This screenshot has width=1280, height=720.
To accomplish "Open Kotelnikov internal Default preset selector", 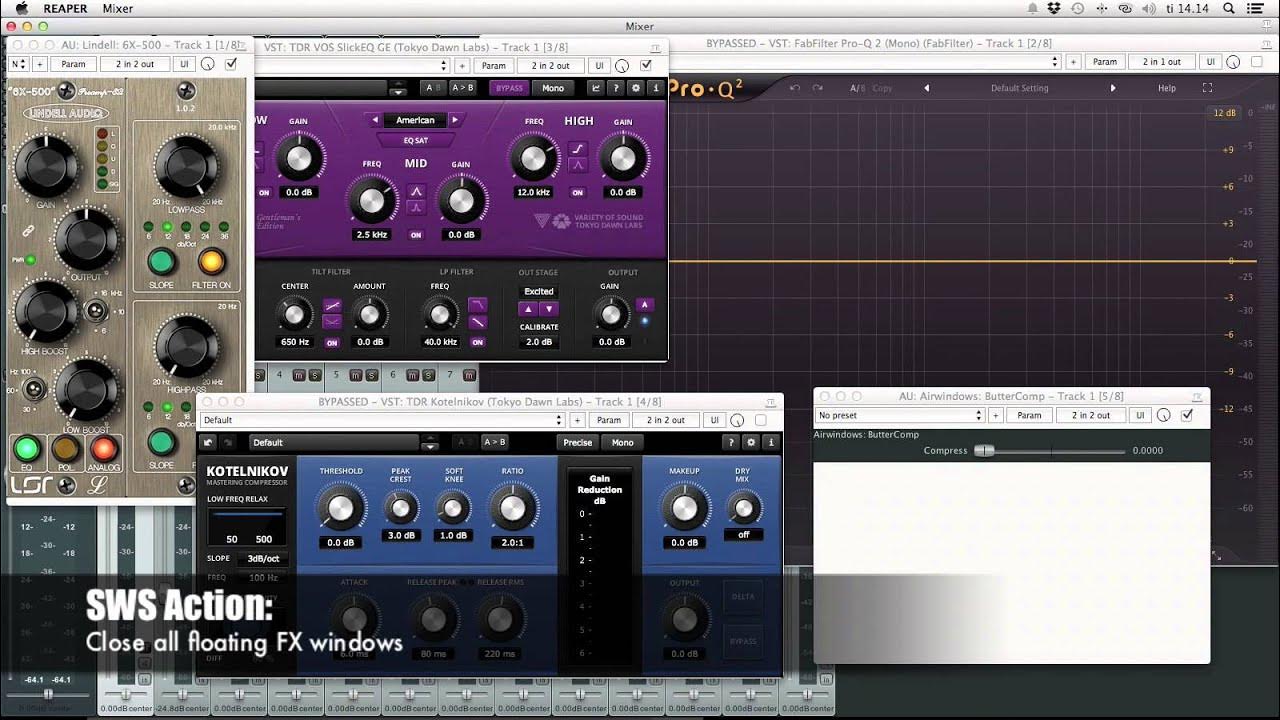I will point(336,442).
